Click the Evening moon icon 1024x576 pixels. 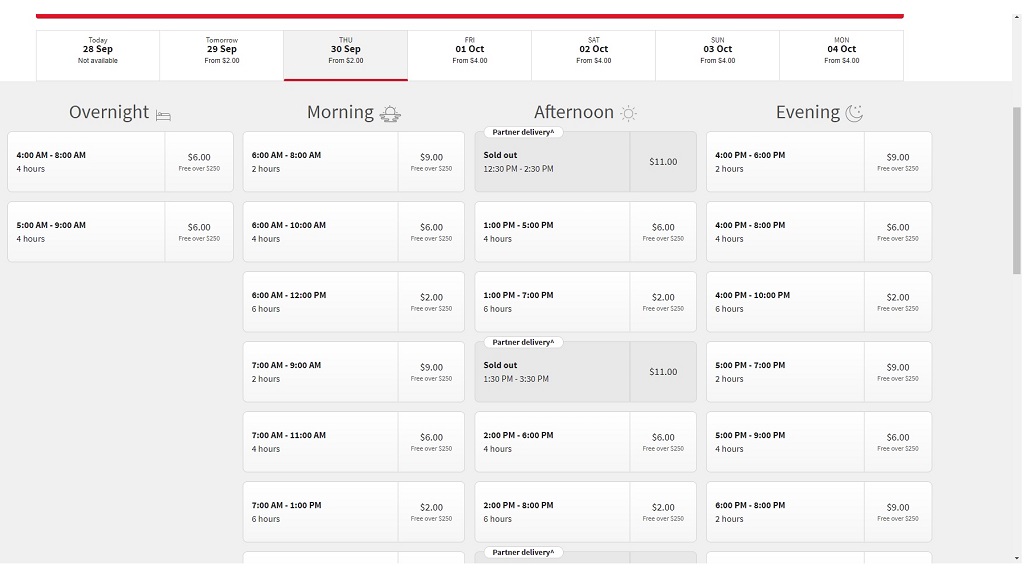coord(854,113)
